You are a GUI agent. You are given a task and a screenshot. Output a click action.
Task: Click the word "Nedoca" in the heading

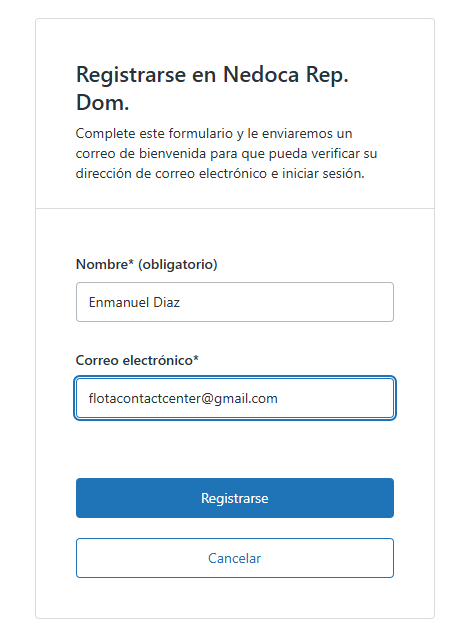[261, 75]
